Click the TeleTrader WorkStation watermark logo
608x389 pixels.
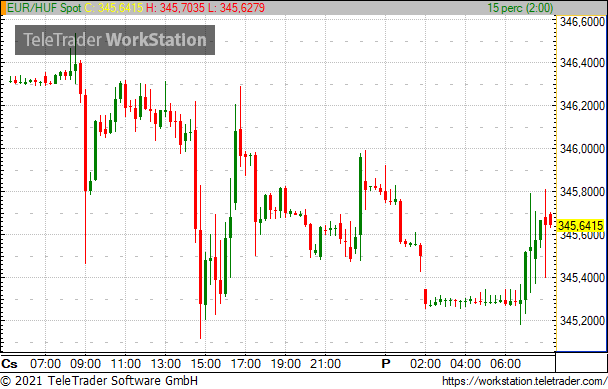pos(115,40)
